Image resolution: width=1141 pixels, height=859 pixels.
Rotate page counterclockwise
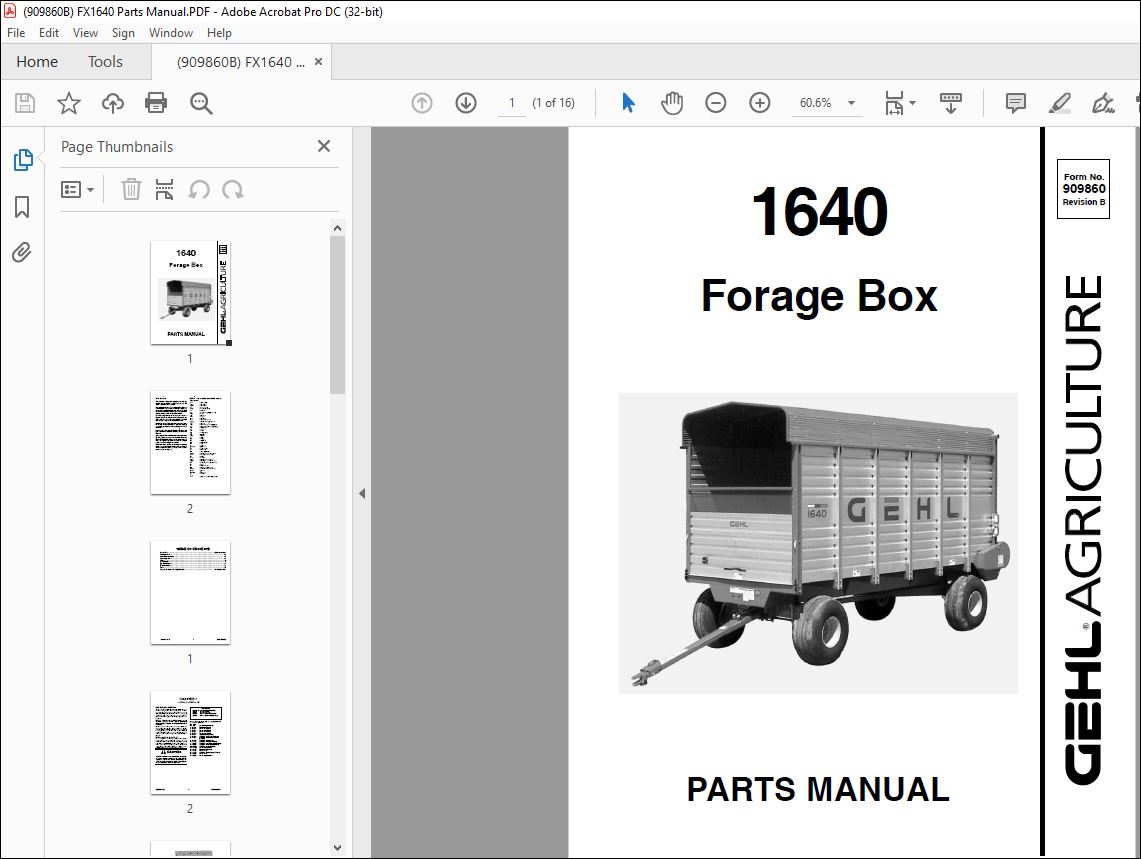click(199, 190)
